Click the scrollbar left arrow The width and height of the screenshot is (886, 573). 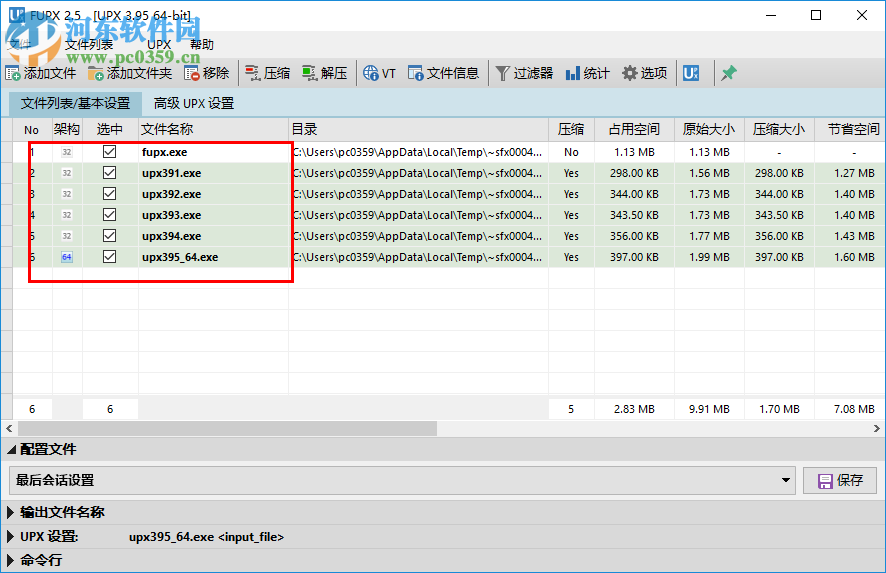coord(8,428)
